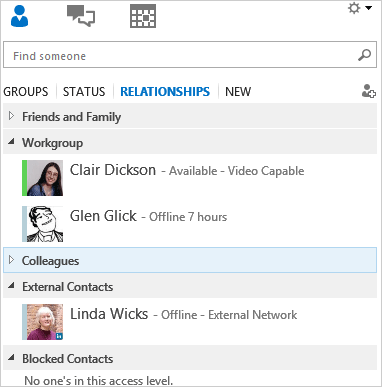Select the External Contacts header label
This screenshot has width=382, height=387.
click(67, 287)
